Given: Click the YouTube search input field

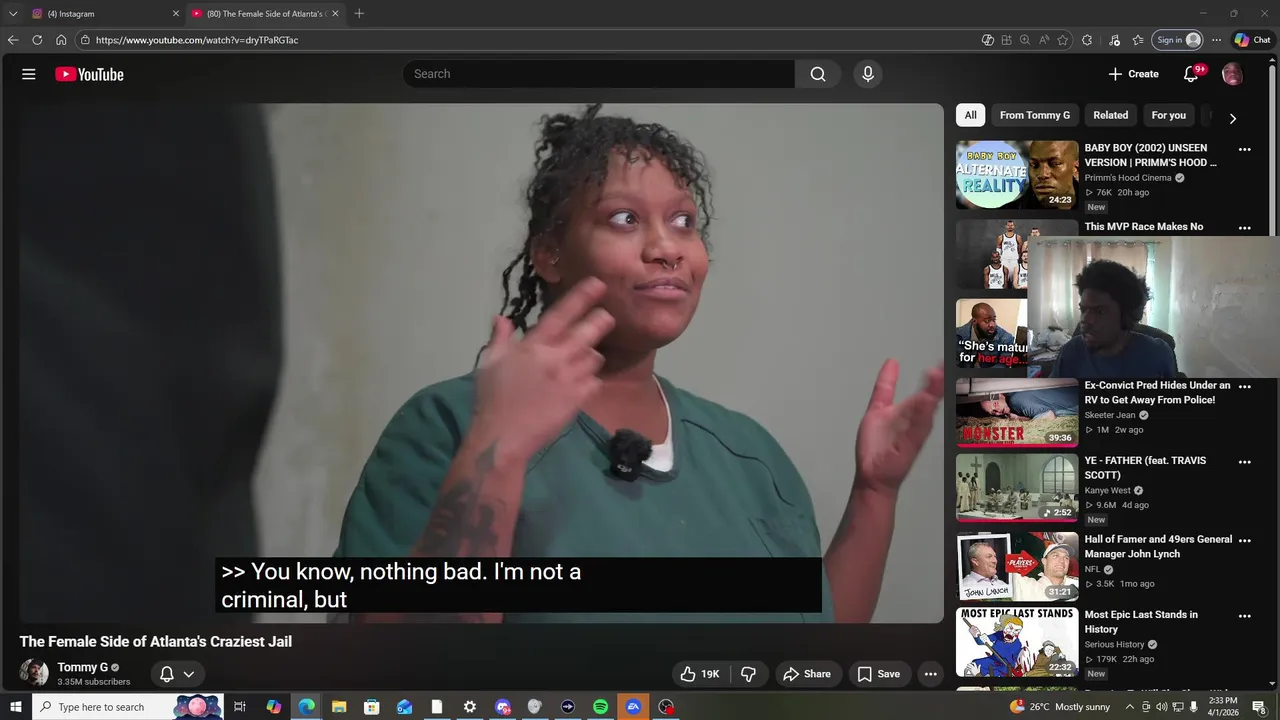Looking at the screenshot, I should [x=599, y=74].
